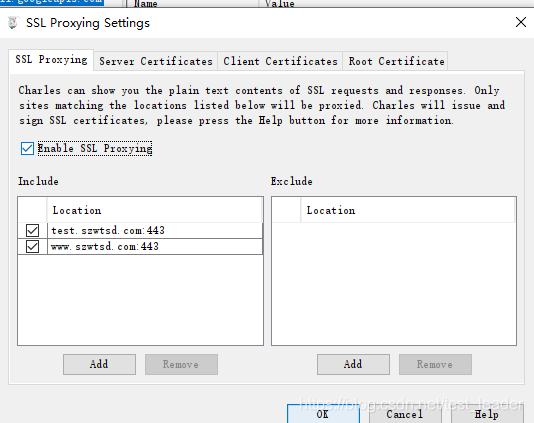Click Remove under the Exclude list

(435, 364)
